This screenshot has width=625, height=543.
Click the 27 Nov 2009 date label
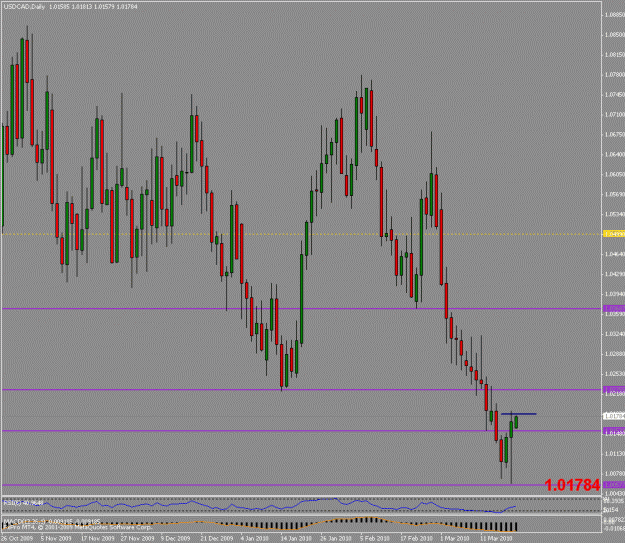click(137, 538)
